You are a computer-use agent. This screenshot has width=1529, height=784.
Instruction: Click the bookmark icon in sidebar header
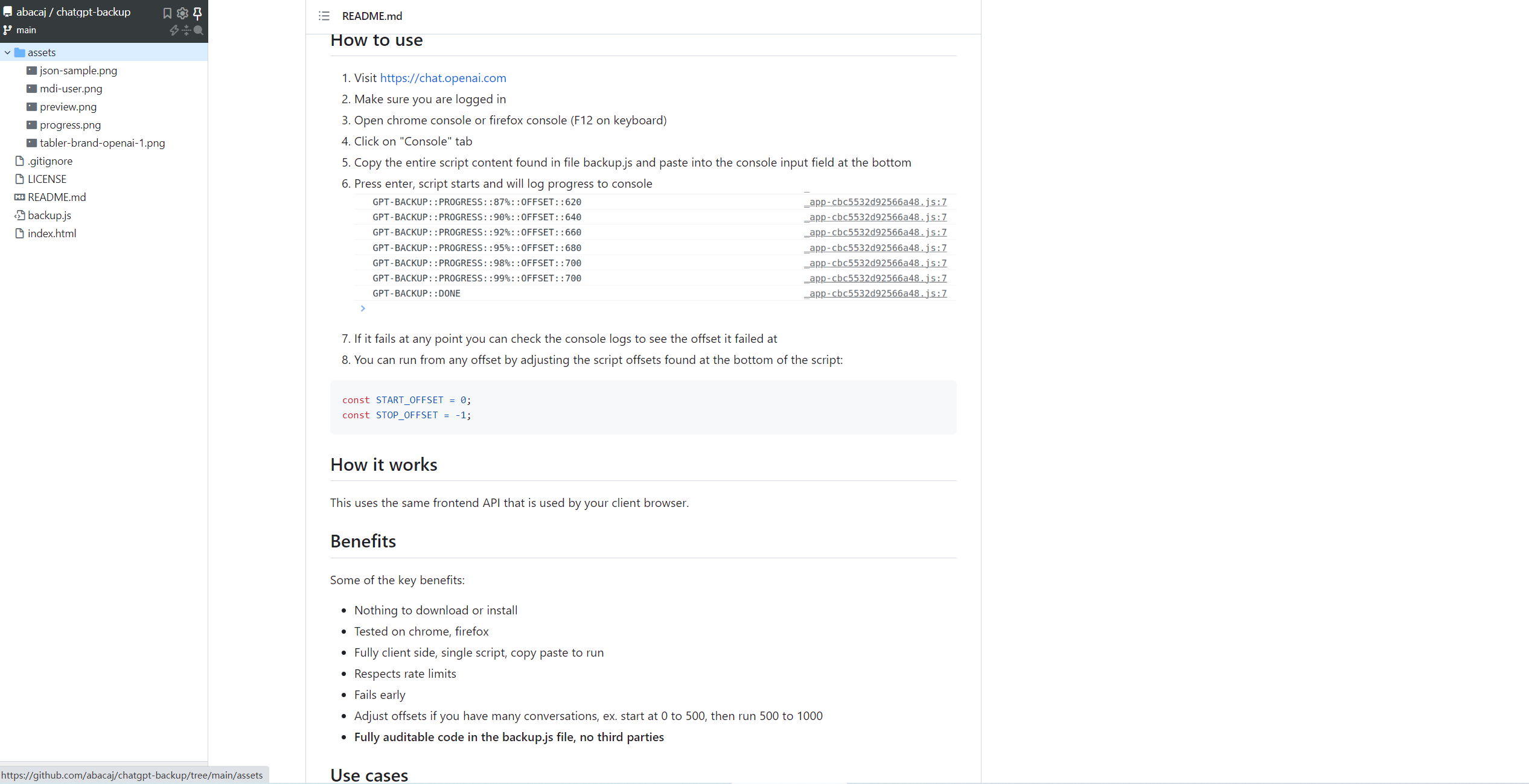[x=167, y=13]
